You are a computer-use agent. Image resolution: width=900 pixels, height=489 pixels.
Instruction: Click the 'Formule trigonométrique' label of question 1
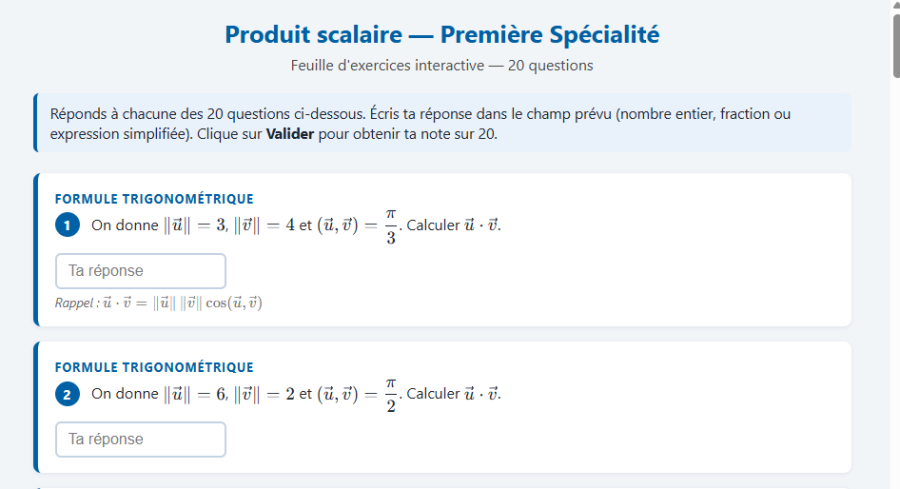154,199
